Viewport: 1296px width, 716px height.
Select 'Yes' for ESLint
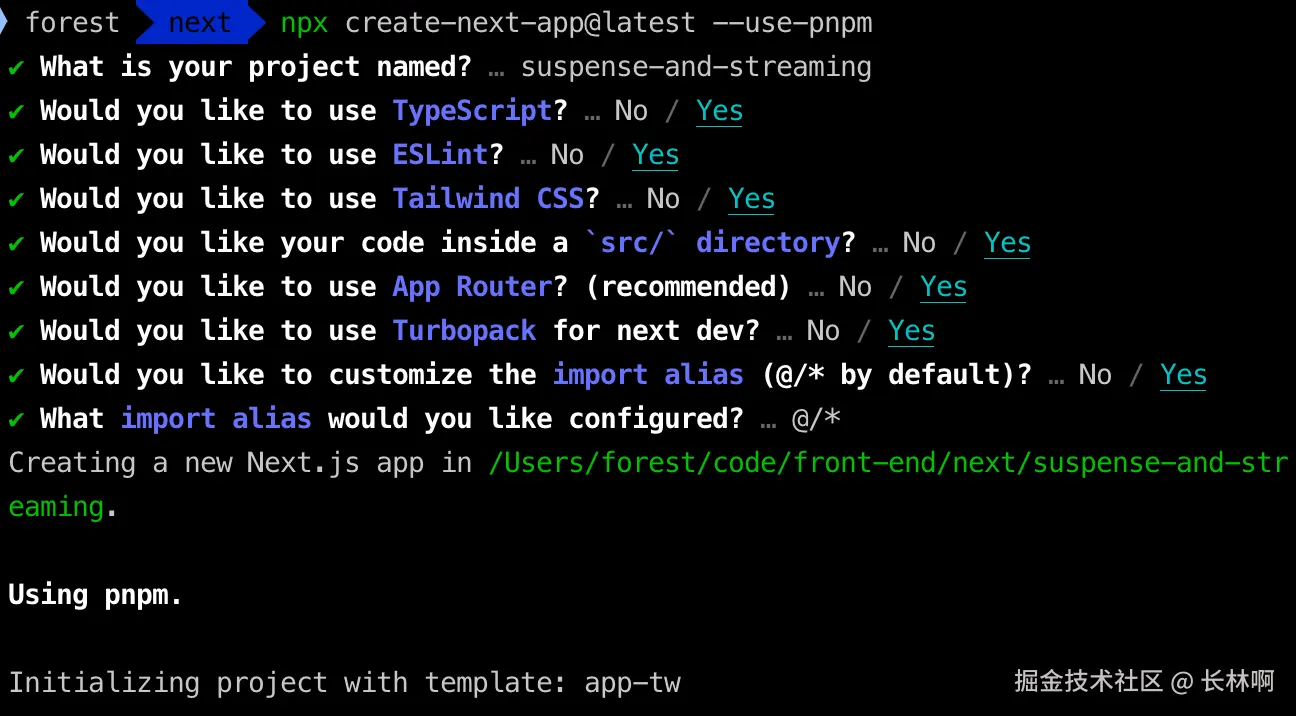coord(656,155)
